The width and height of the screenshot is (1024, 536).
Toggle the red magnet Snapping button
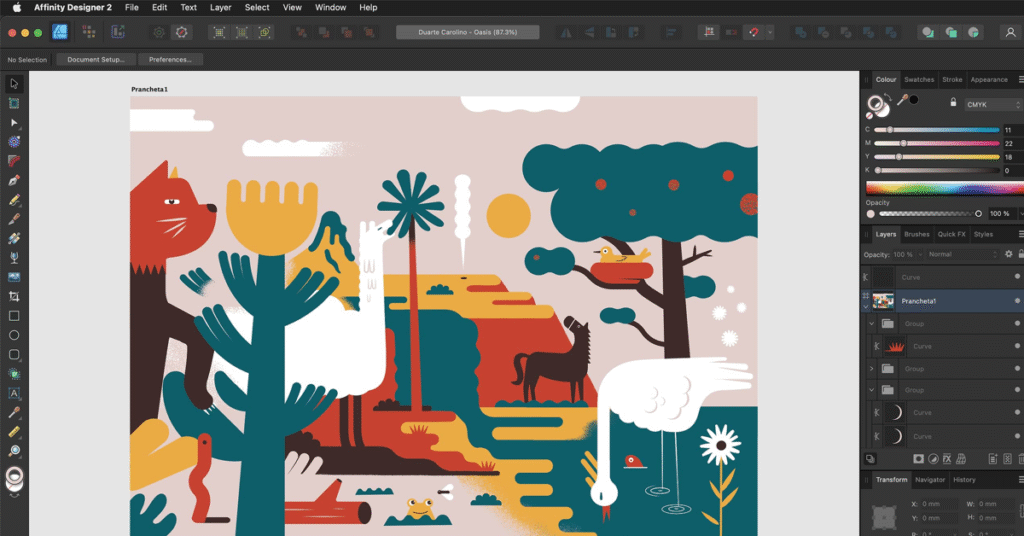click(754, 32)
